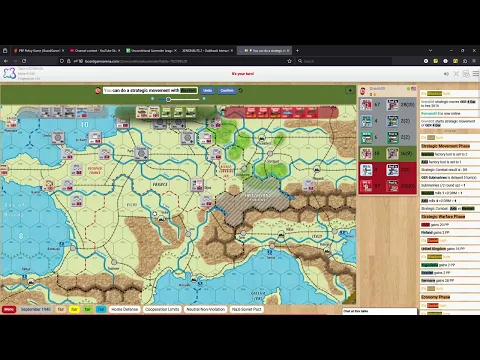Toggle the blue weather chip at bottom
This screenshot has height=360, width=480.
tap(101, 309)
